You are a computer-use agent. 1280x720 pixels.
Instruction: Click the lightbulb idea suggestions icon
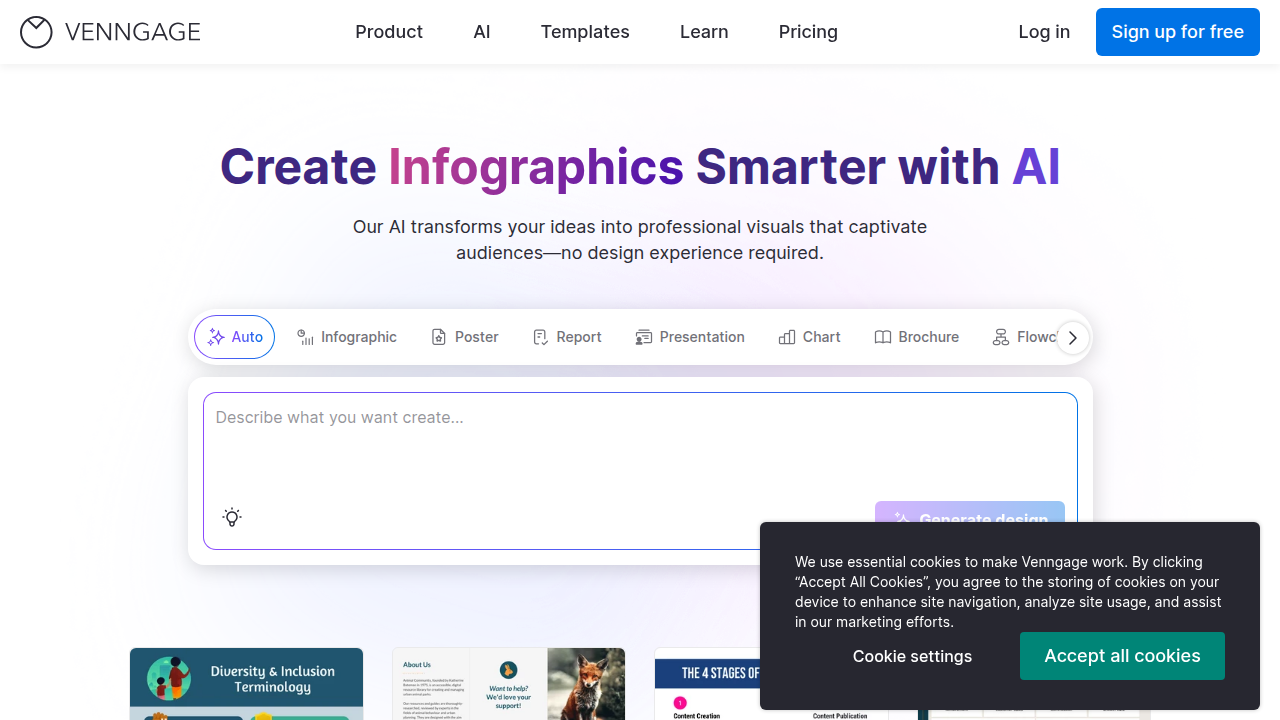[232, 517]
